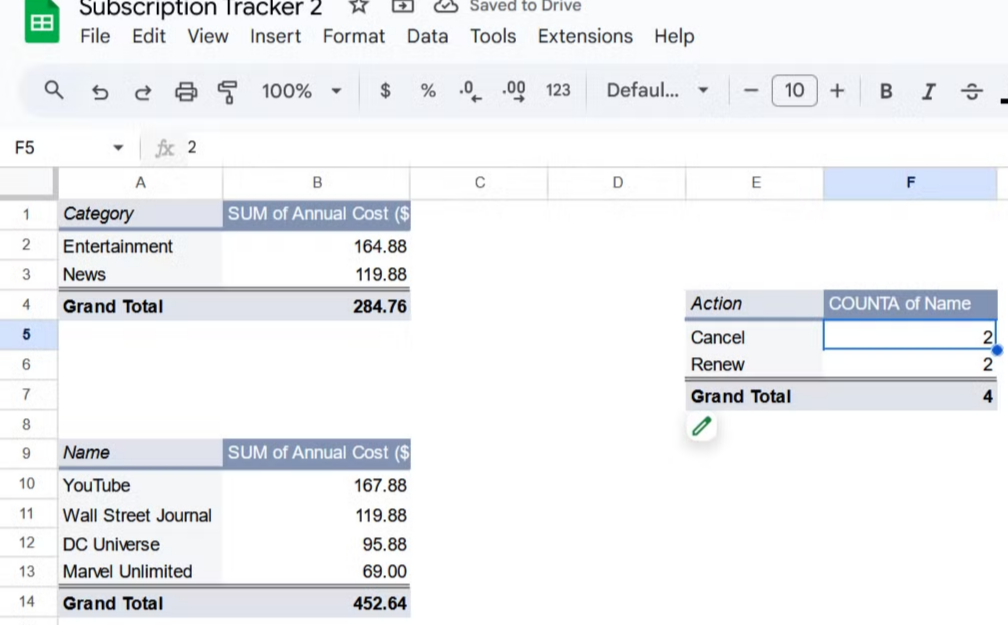Screen dimensions: 1008x625
Task: Click the move to folder icon
Action: point(402,6)
